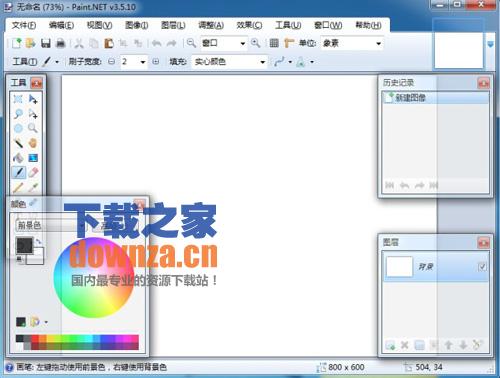Screen dimensions: 500x378
Task: Open the 调整(A) menu
Action: tap(211, 25)
